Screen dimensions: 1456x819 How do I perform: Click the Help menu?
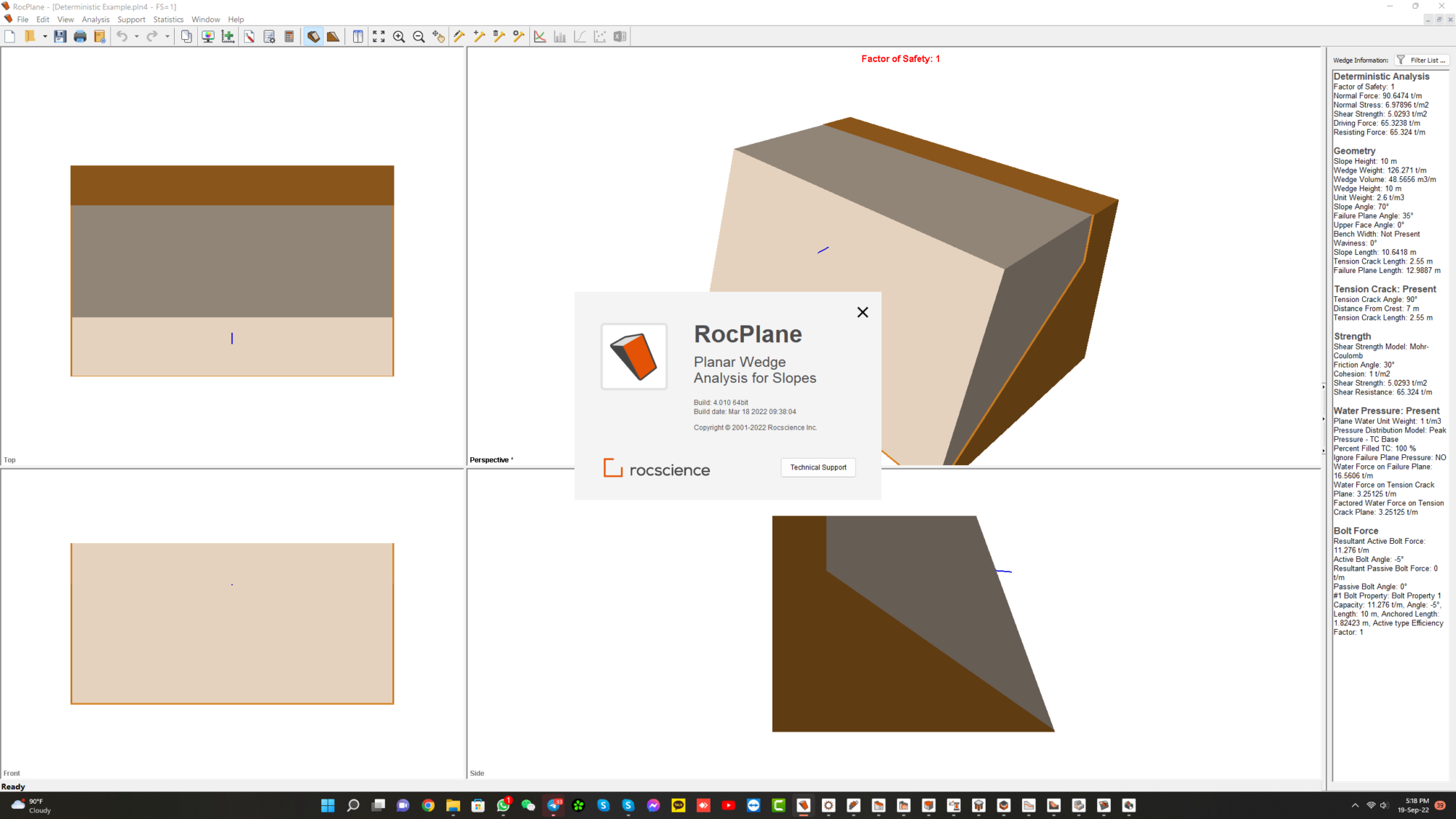point(236,20)
